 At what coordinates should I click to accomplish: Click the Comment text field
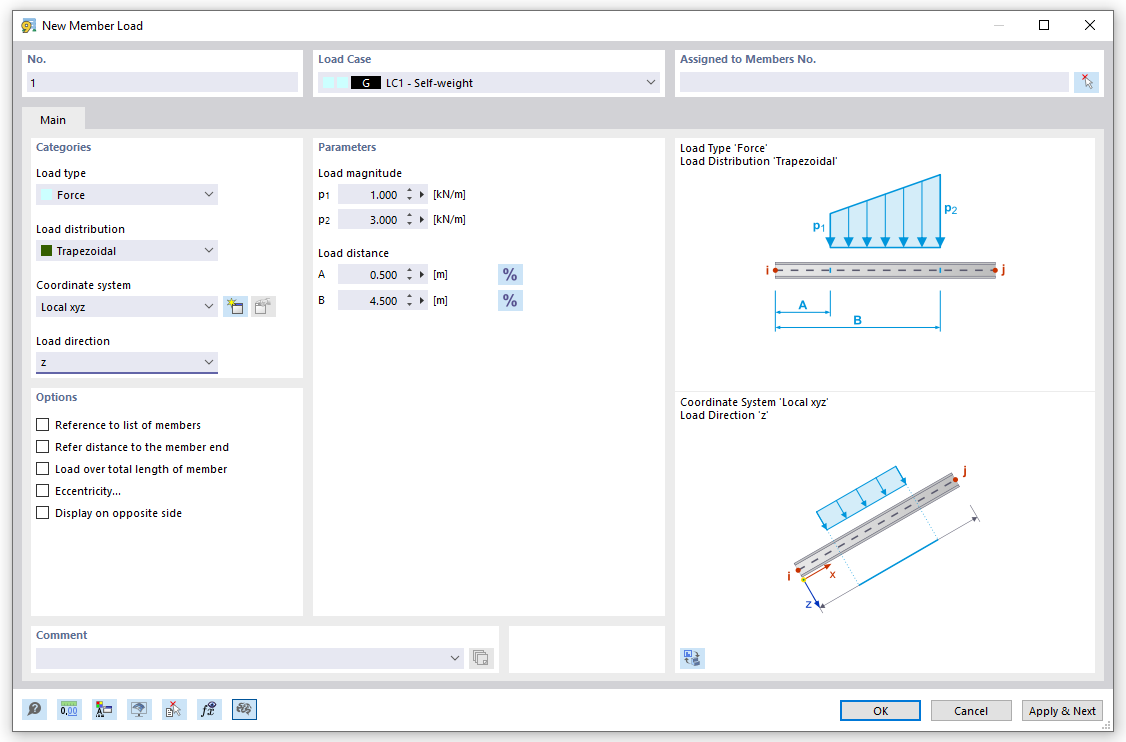(241, 658)
